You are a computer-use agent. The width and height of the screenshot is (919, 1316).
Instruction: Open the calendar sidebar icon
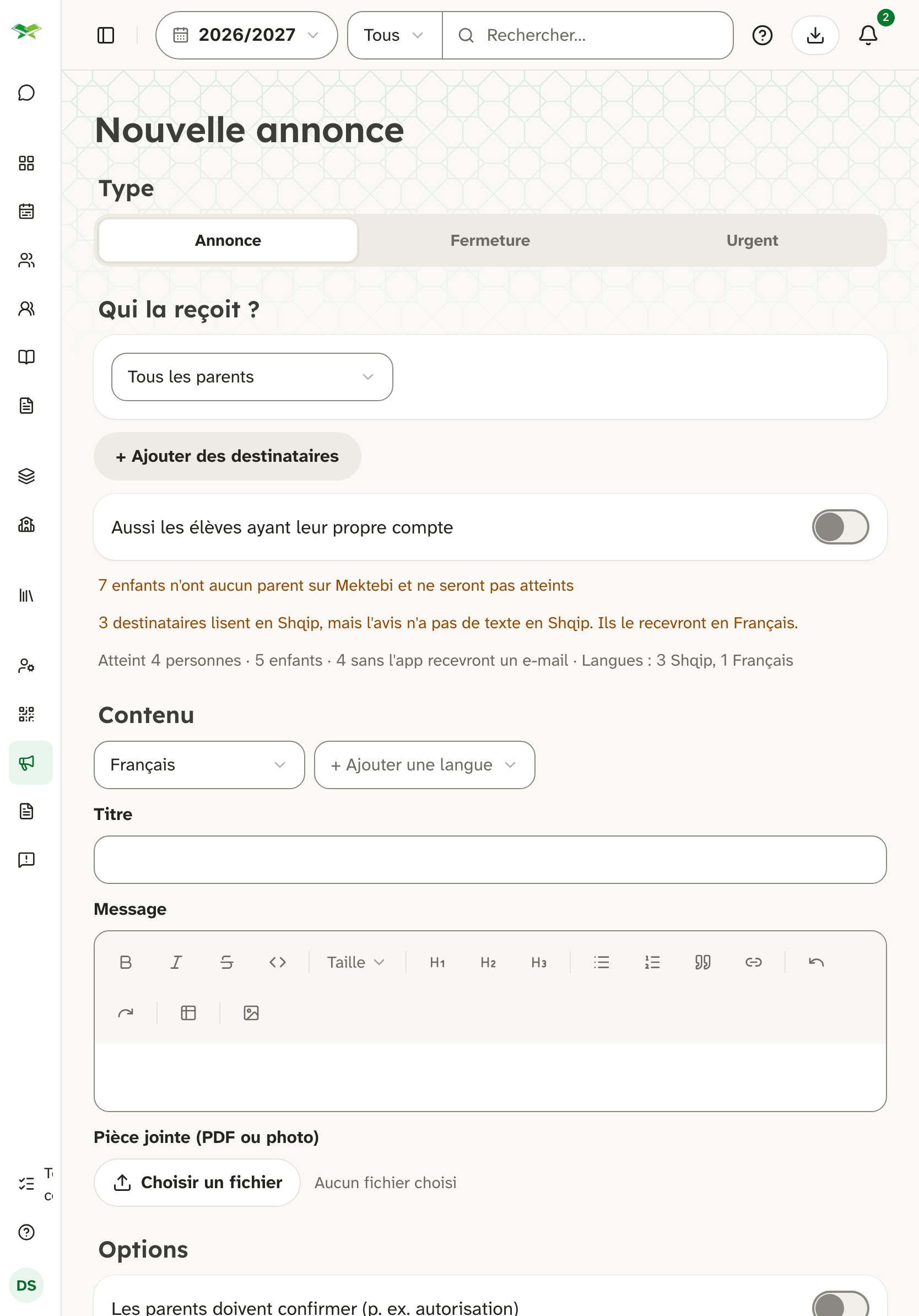[x=26, y=212]
